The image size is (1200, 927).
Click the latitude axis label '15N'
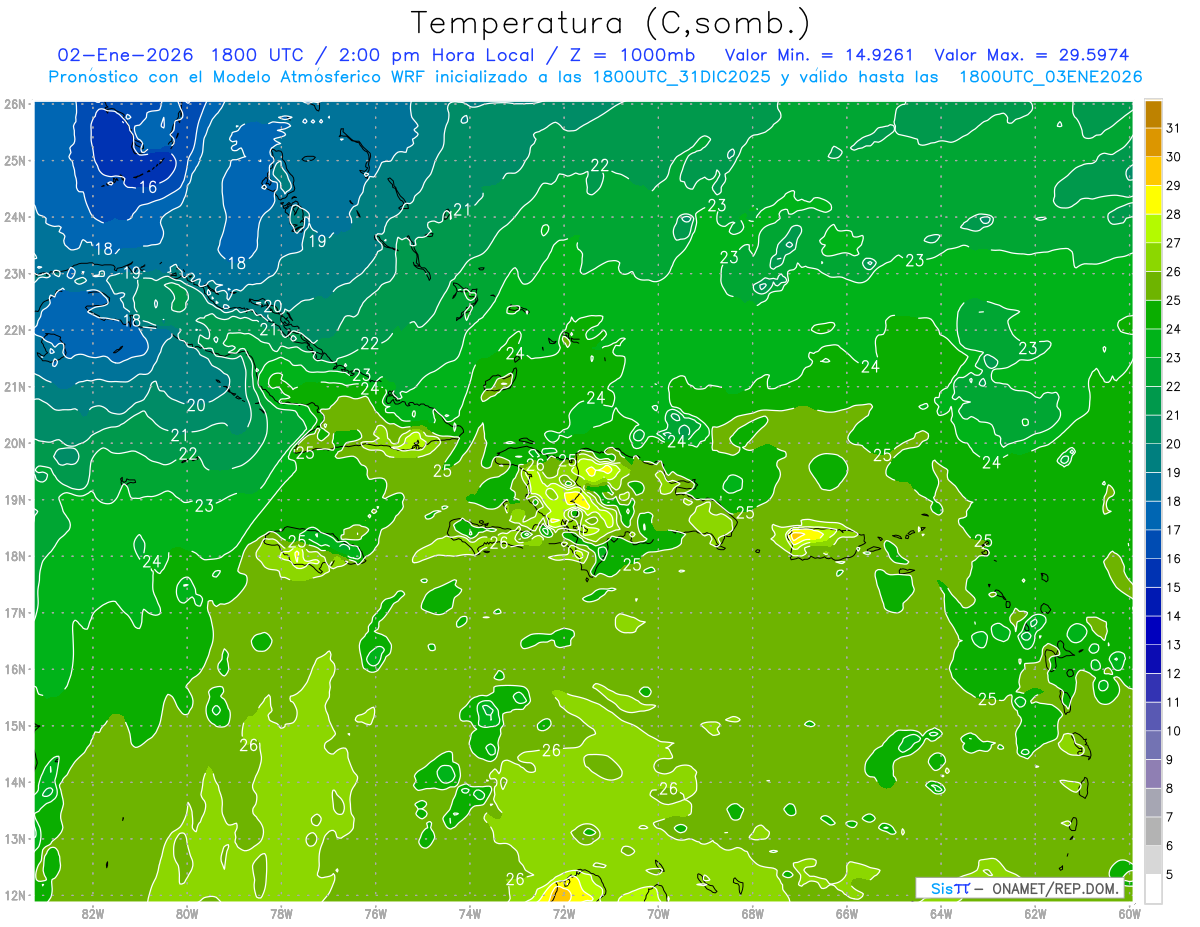coord(14,725)
